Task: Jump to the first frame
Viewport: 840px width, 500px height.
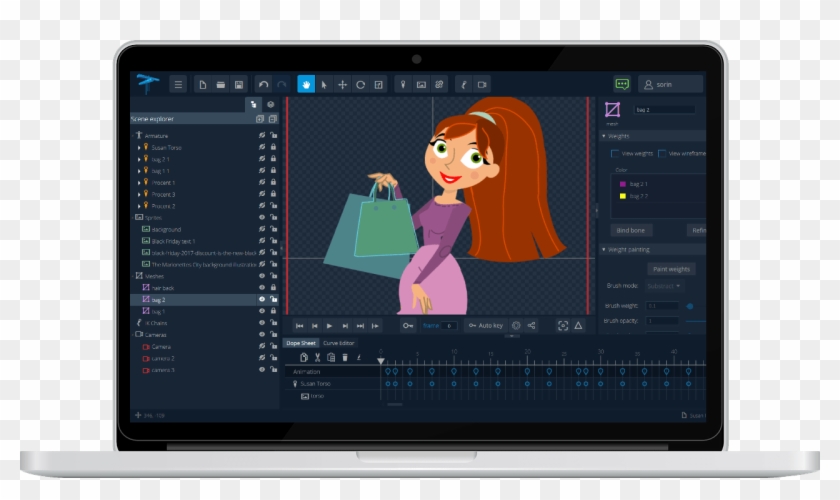Action: 299,326
